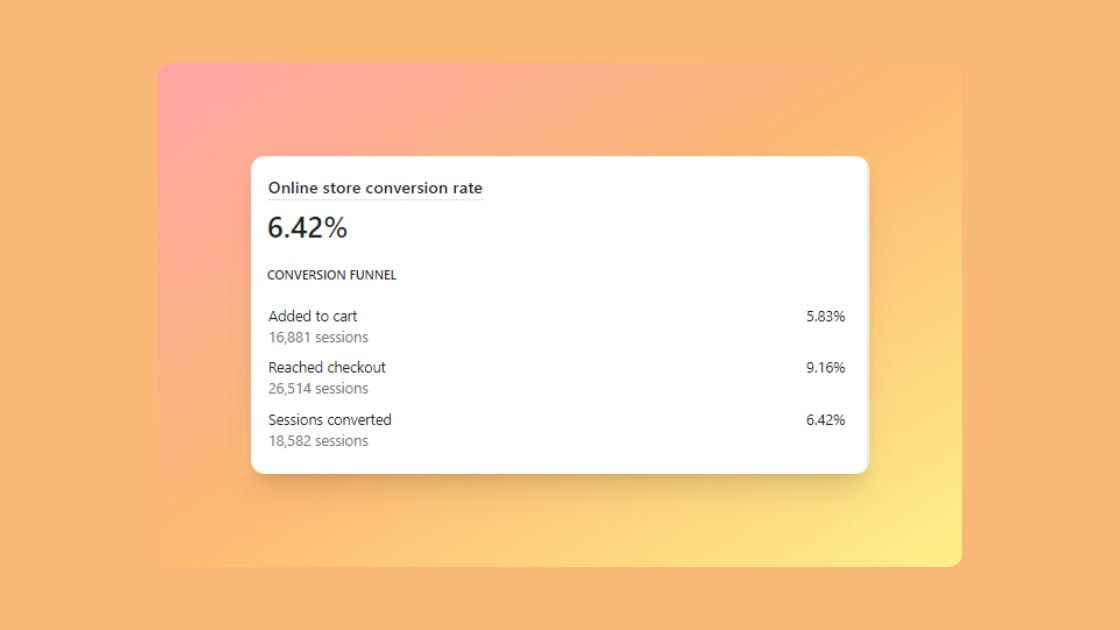Click the empty space right of 6.42% metric
The image size is (1120, 630).
coord(600,227)
